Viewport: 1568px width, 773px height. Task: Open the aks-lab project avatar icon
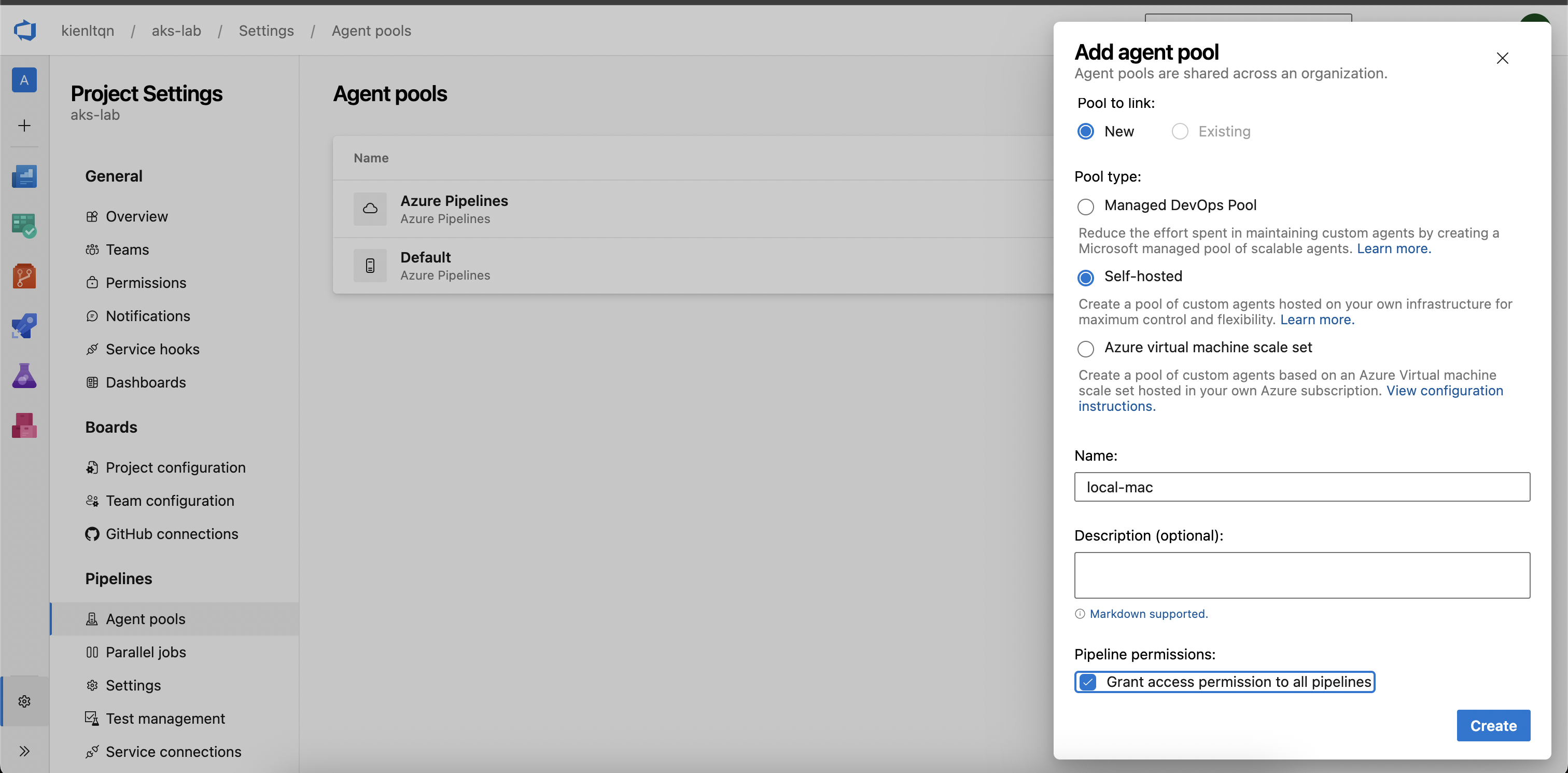point(24,80)
